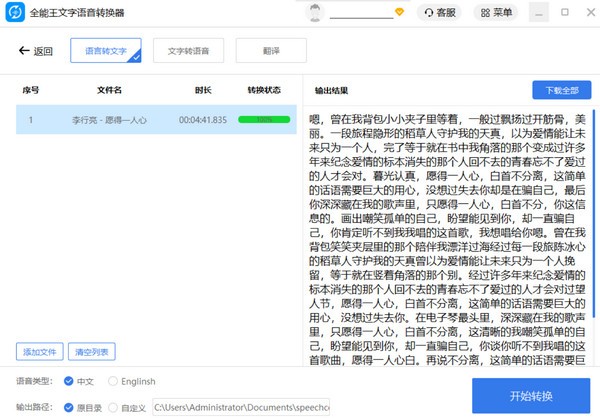Choose 原目录 output path option

point(68,407)
